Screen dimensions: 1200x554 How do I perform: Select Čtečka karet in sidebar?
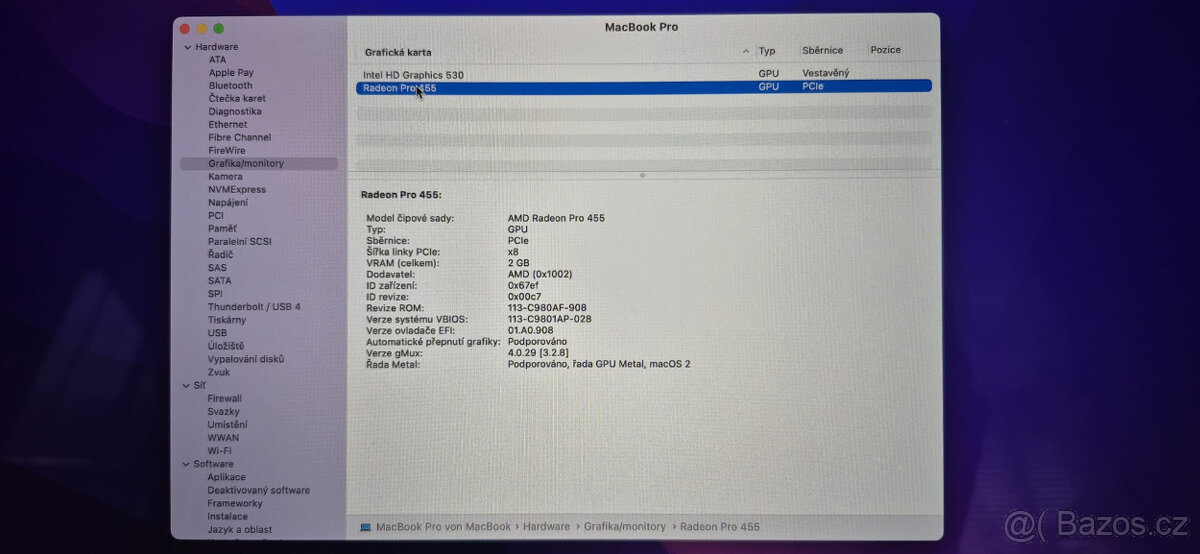(x=237, y=99)
